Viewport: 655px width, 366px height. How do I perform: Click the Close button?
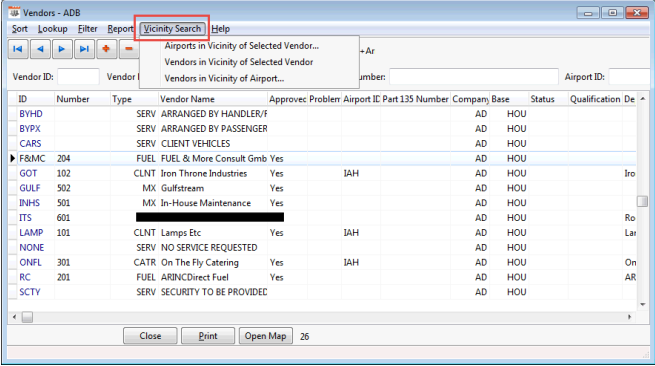click(x=150, y=336)
